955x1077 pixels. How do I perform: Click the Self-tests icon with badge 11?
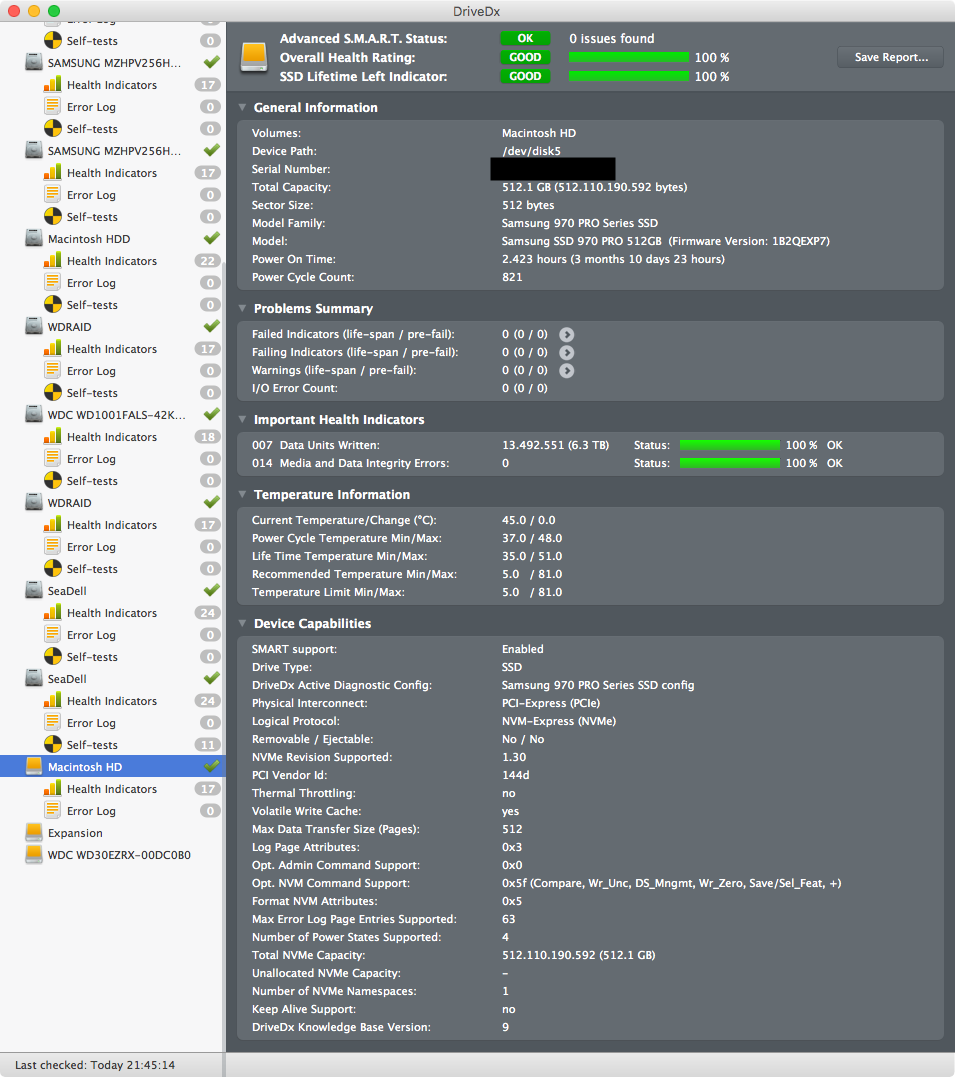pos(53,745)
